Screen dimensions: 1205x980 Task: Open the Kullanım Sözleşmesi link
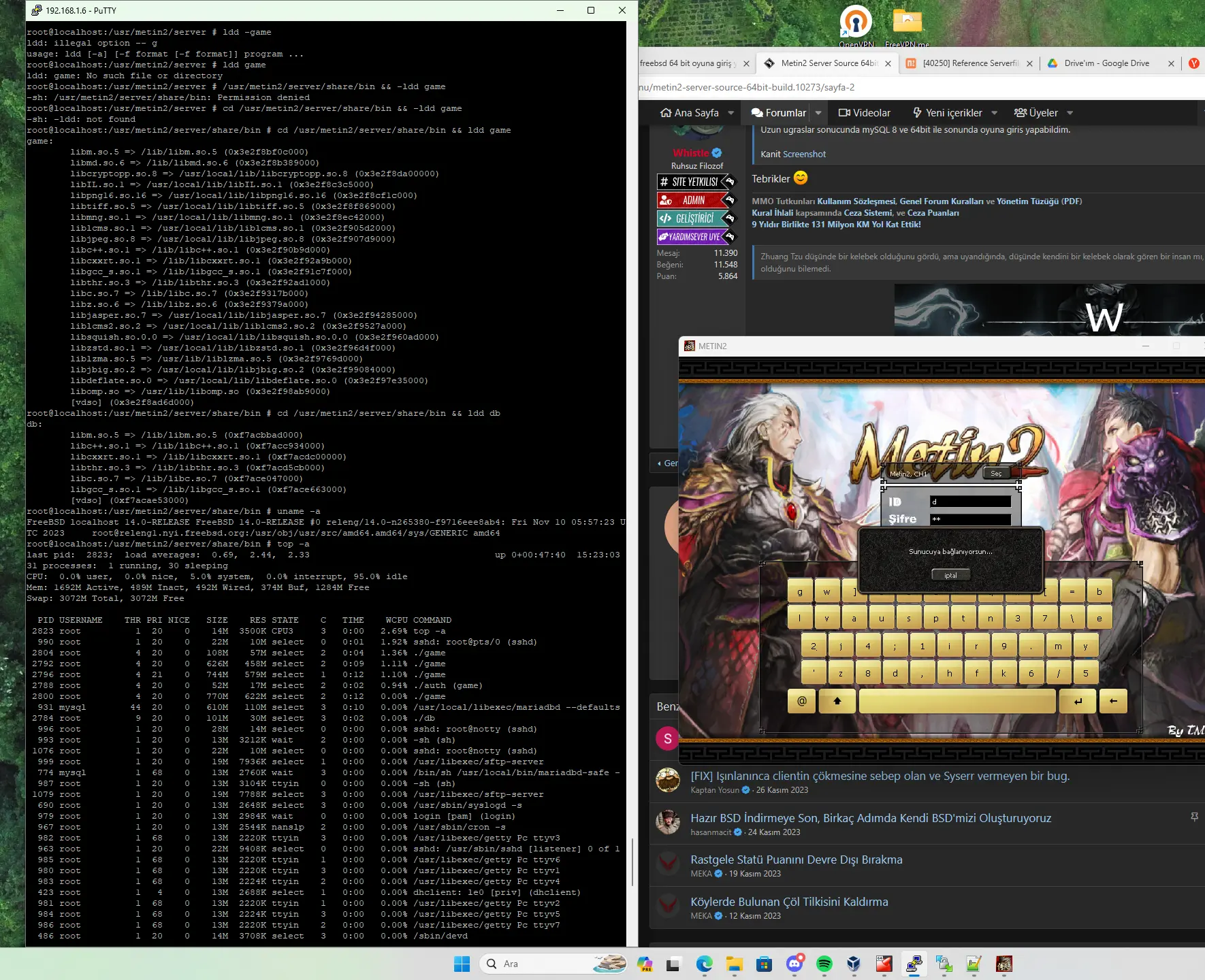856,201
